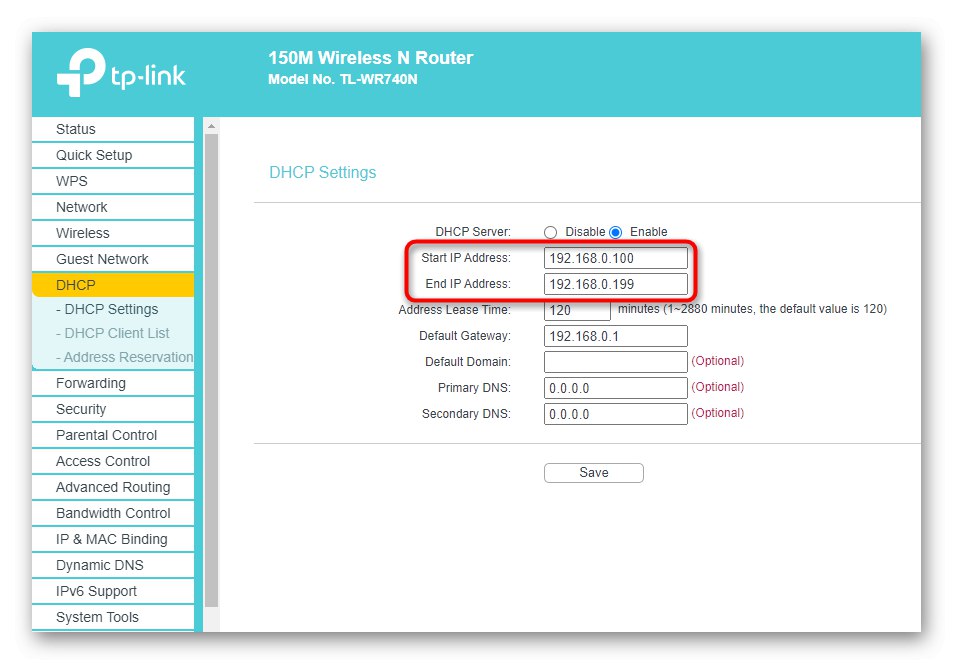Open the Network menu
This screenshot has width=953, height=664.
click(x=113, y=207)
